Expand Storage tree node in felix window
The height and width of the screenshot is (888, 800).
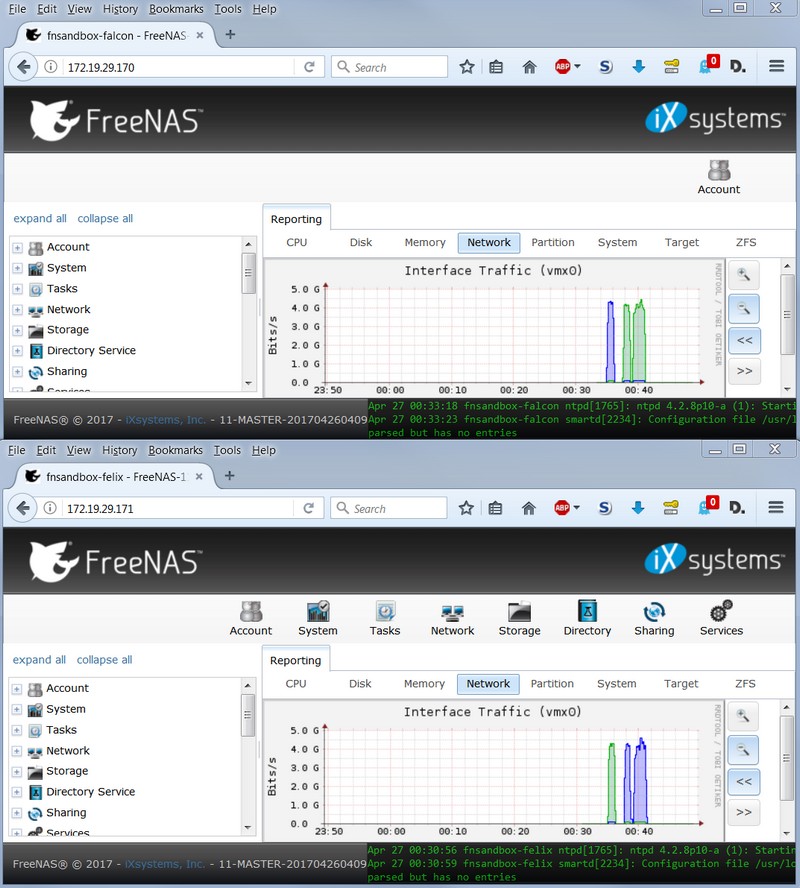click(x=17, y=771)
